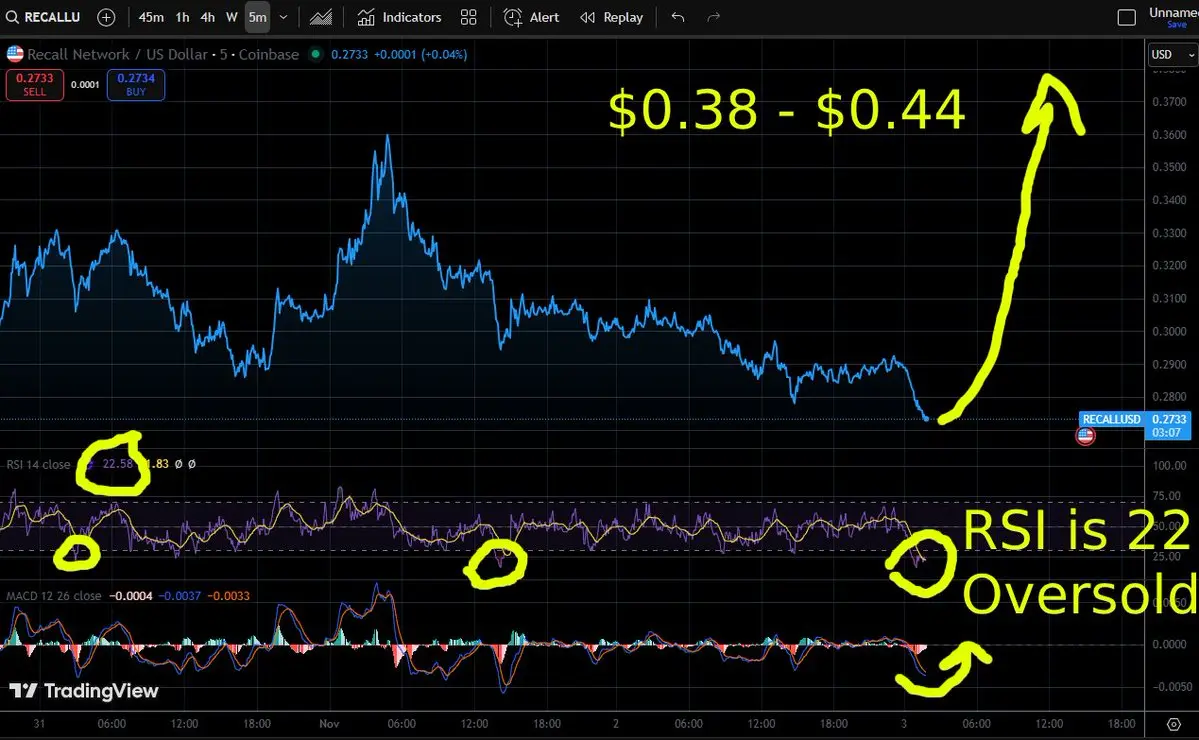
Task: Click Recall Network / US Dollar title
Action: point(117,54)
